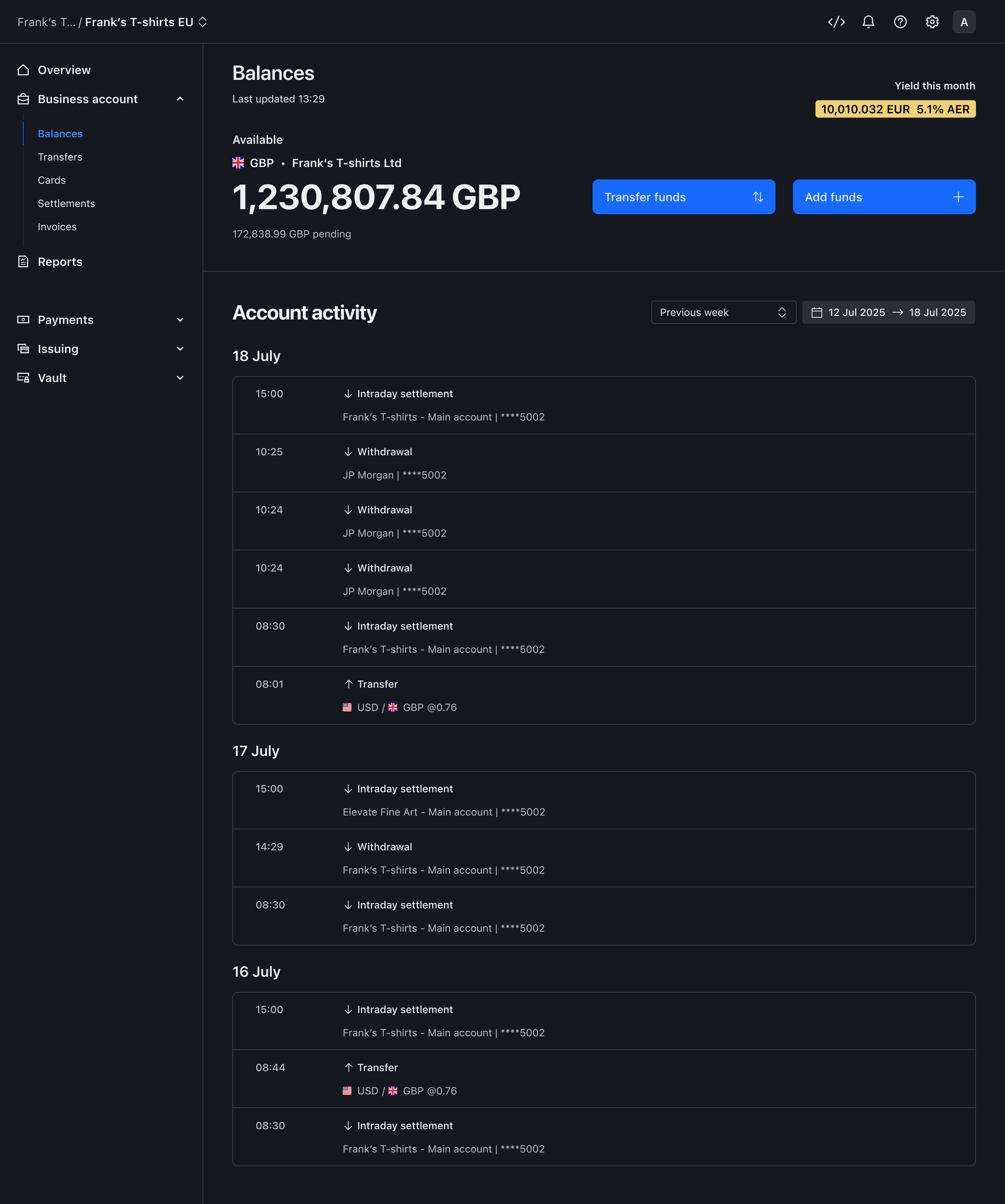Open the 16 July 08:30 Intraday settlement row
The width and height of the screenshot is (1005, 1204).
(604, 1137)
